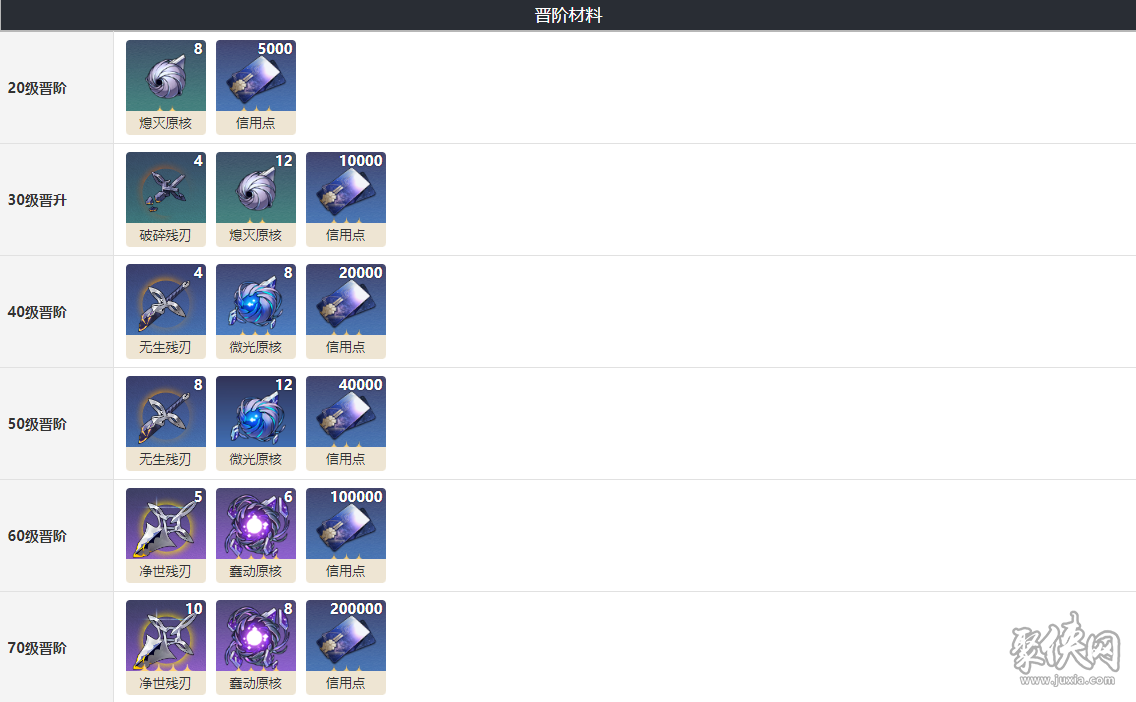Open the juxia.com watermark logo
This screenshot has height=702, width=1136.
pos(1065,648)
